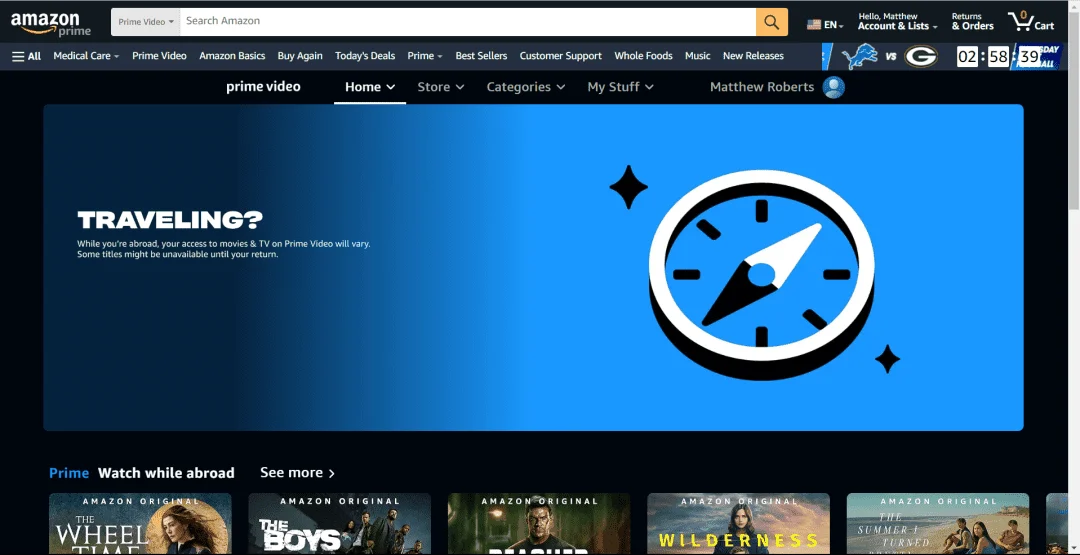The width and height of the screenshot is (1080, 555).
Task: Expand Account & Lists dropdown
Action: (897, 21)
